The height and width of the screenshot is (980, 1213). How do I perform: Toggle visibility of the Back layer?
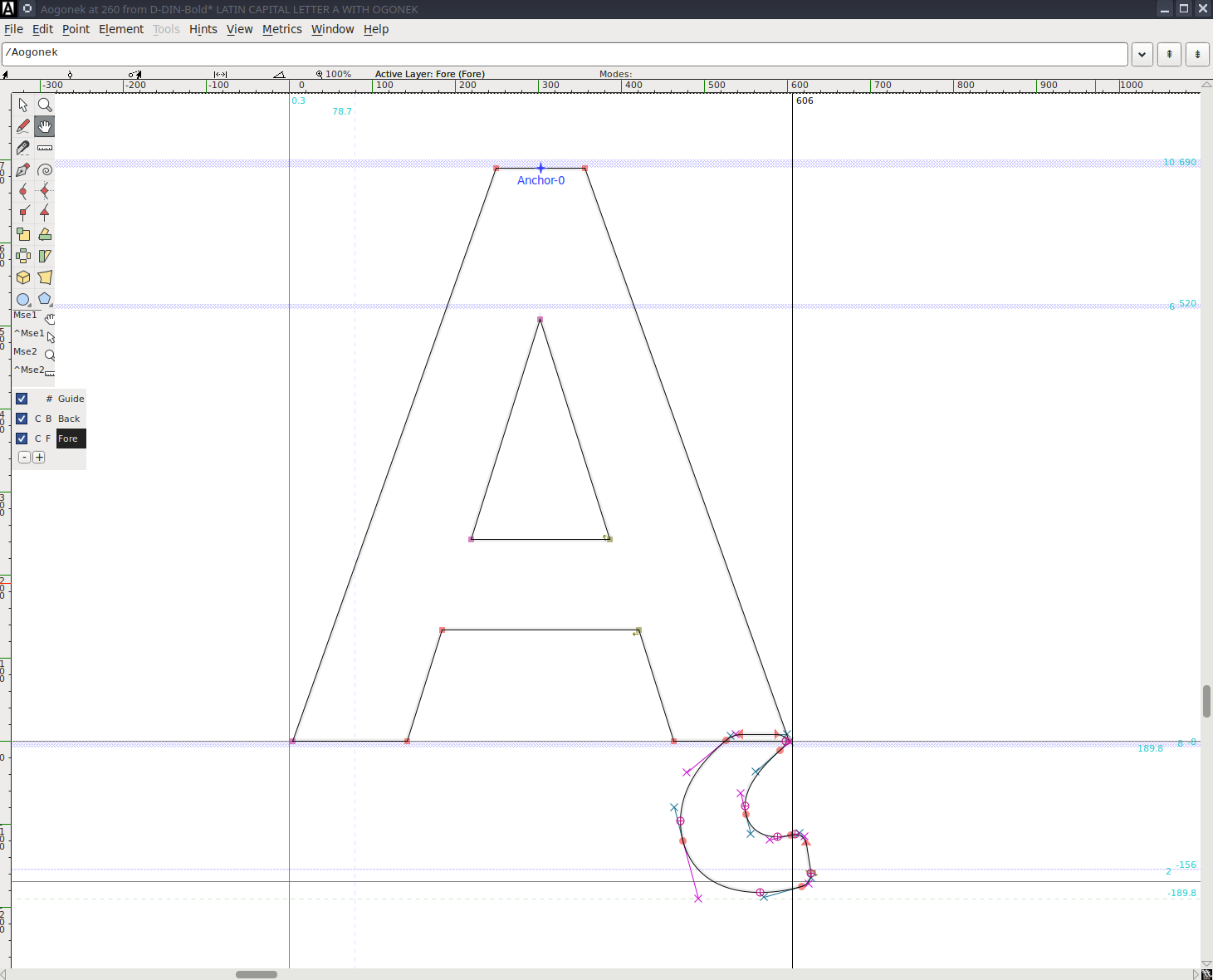click(x=21, y=418)
